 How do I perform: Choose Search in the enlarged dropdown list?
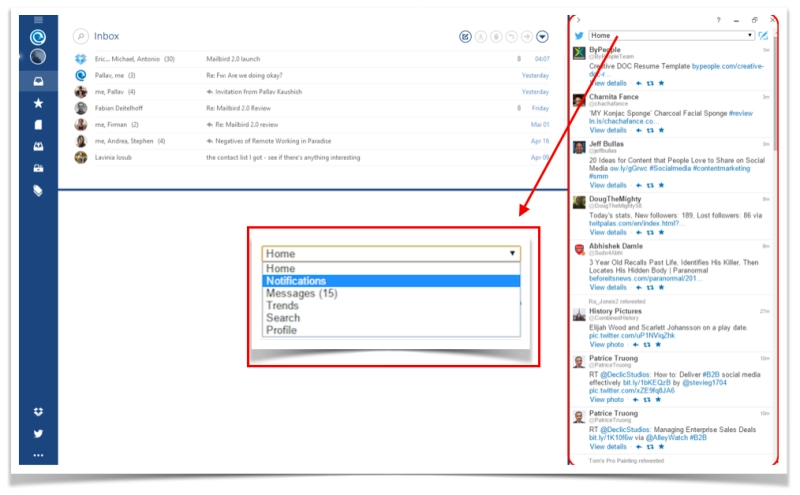pyautogui.click(x=391, y=318)
